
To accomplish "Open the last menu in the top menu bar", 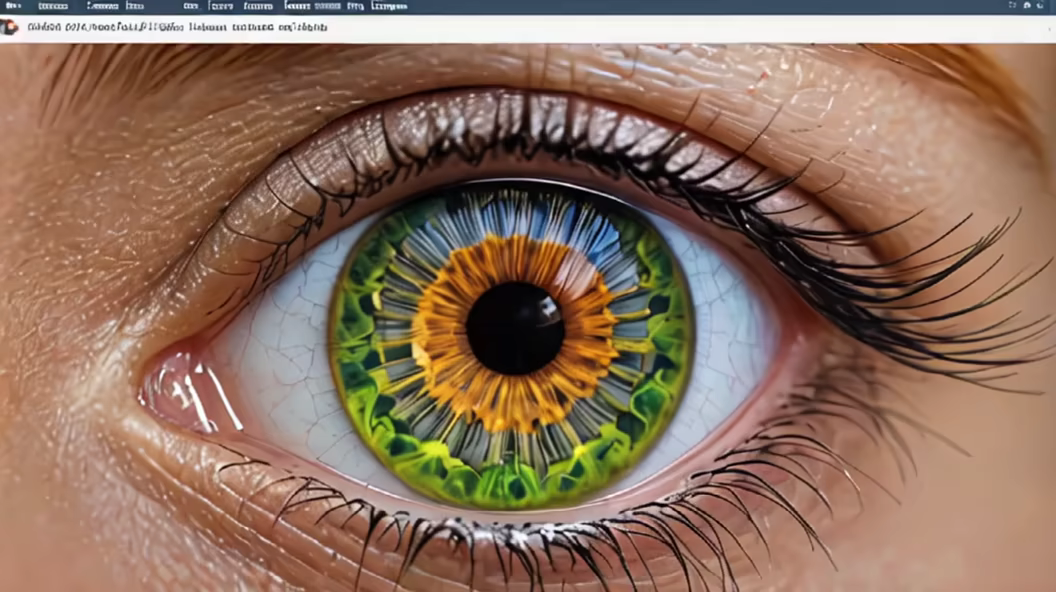I will 388,6.
